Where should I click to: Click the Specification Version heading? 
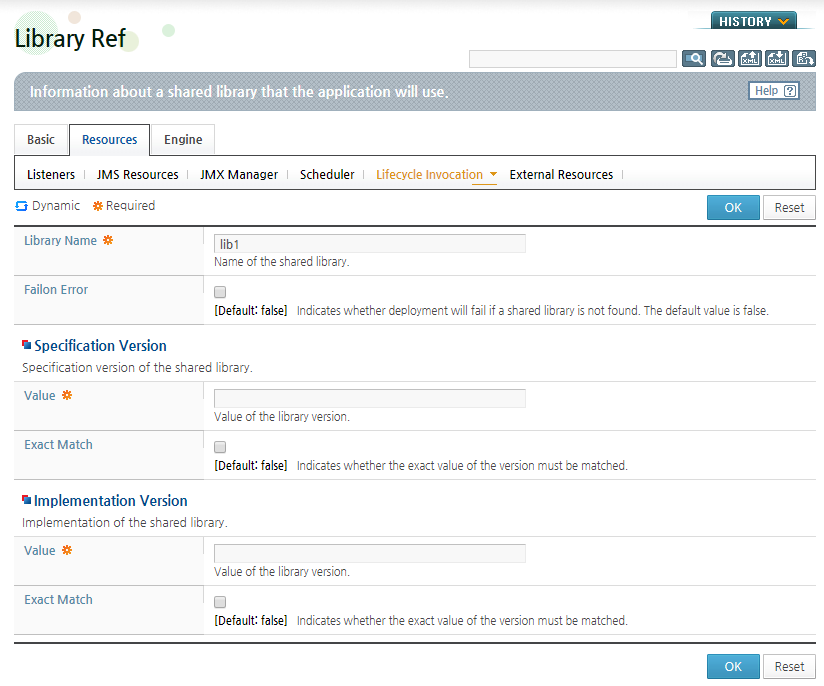click(x=100, y=346)
